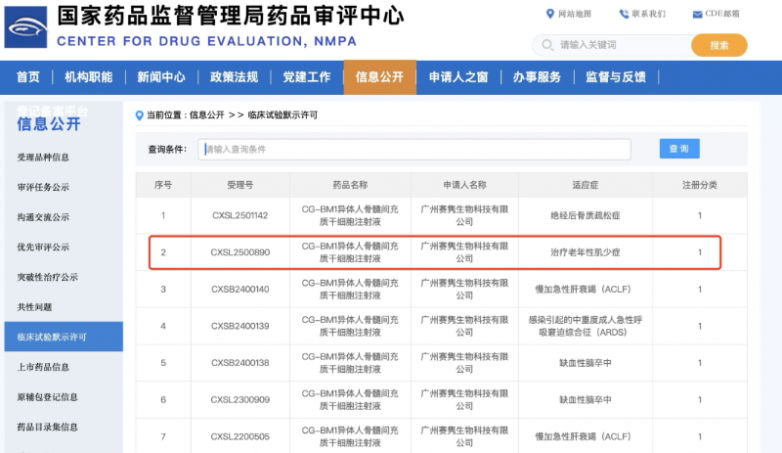Click 缺血性脑卒中 in row 6
This screenshot has width=782, height=453.
point(585,400)
